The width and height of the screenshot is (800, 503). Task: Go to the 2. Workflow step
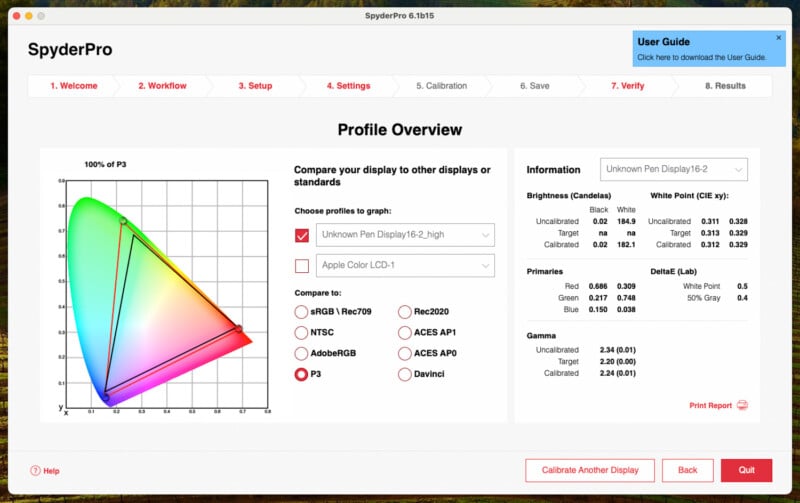pos(162,86)
